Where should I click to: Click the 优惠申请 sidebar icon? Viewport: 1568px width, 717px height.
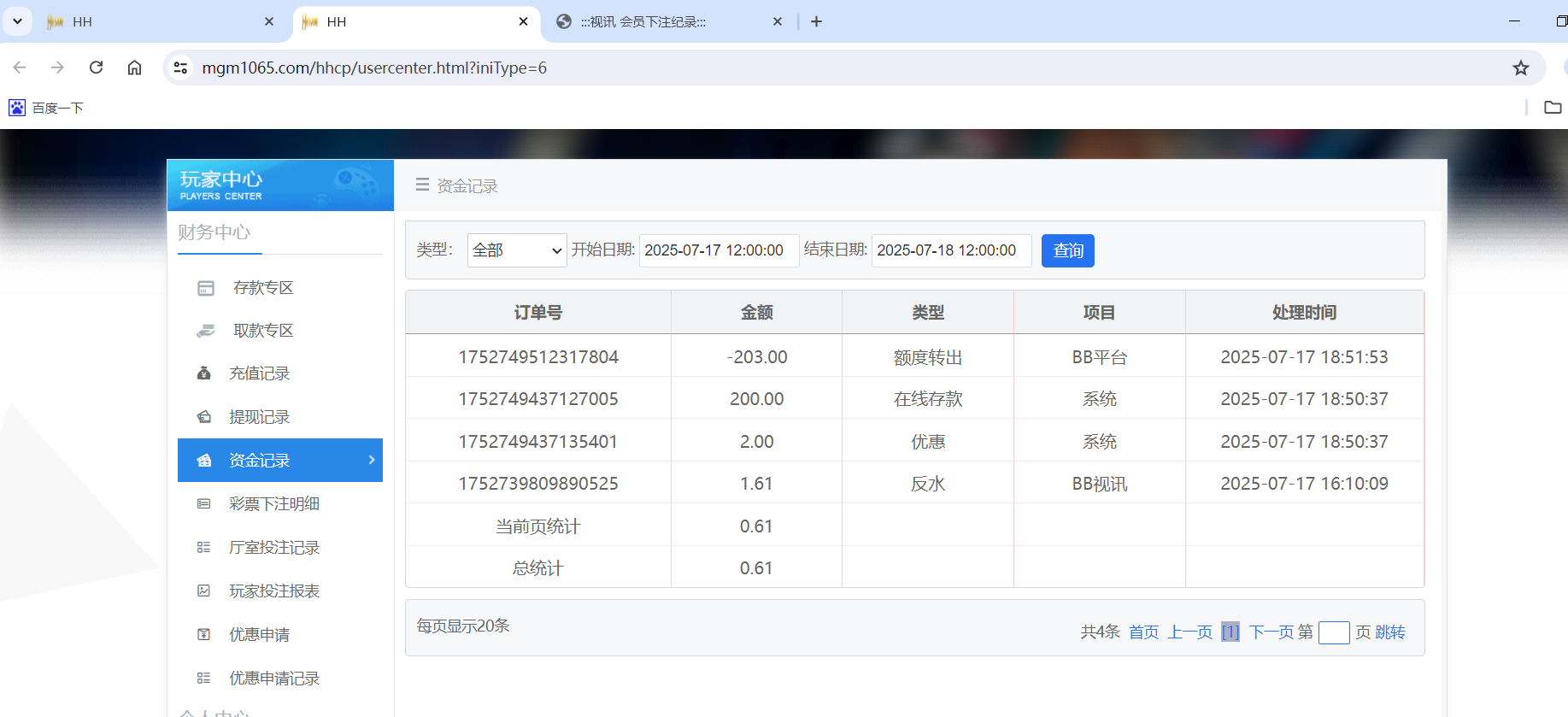point(204,635)
